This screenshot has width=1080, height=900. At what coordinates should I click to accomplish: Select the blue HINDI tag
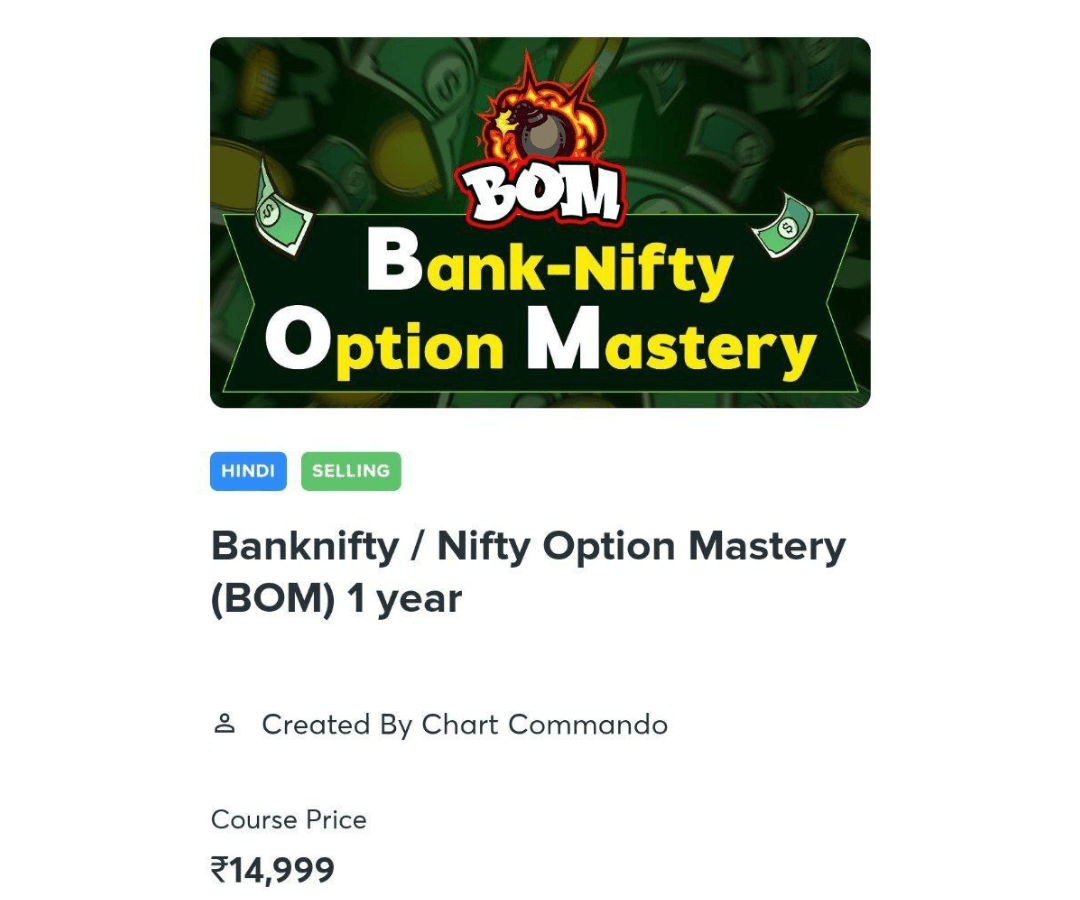pos(248,471)
